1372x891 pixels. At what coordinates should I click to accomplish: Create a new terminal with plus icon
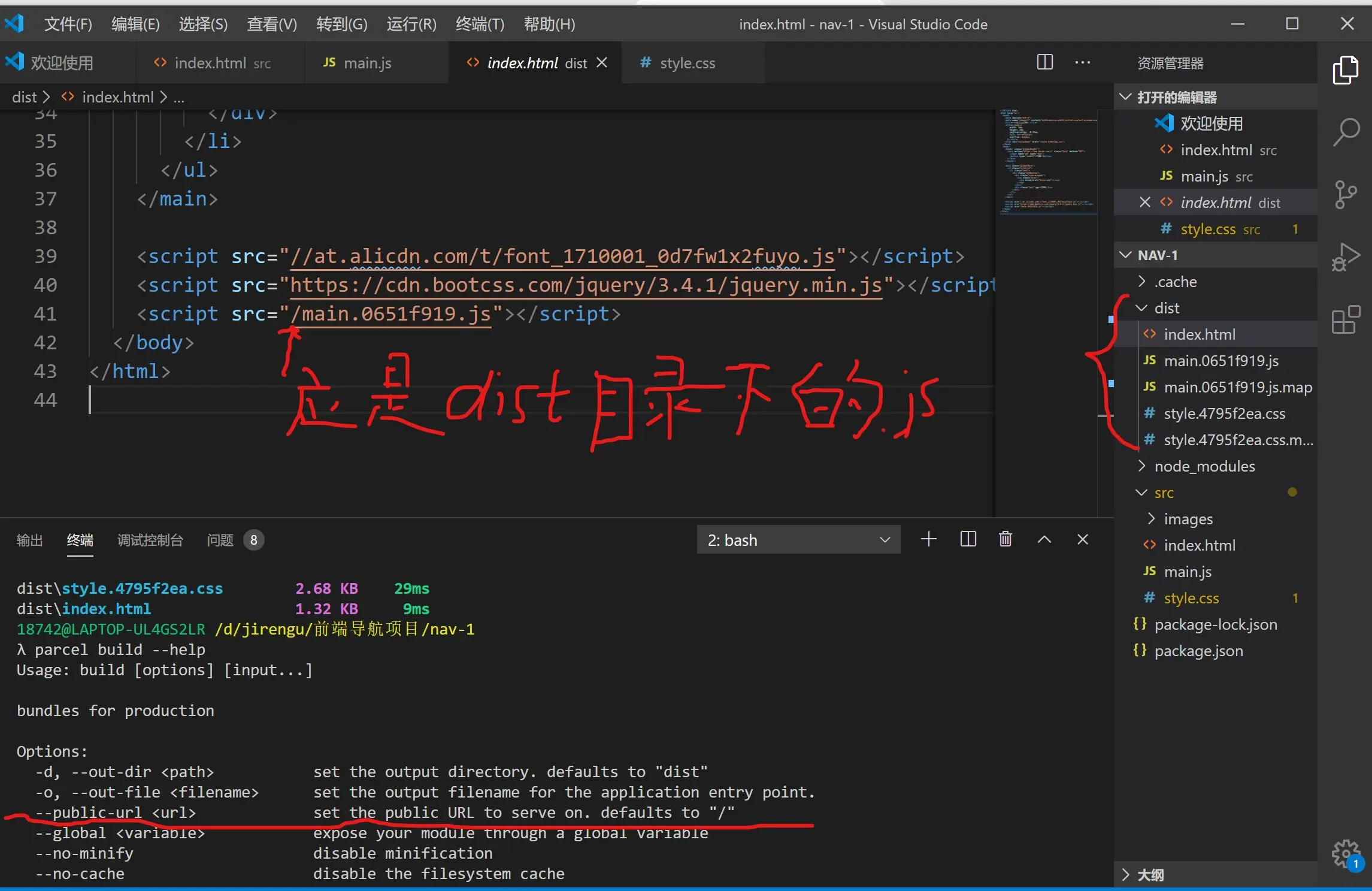[x=928, y=539]
